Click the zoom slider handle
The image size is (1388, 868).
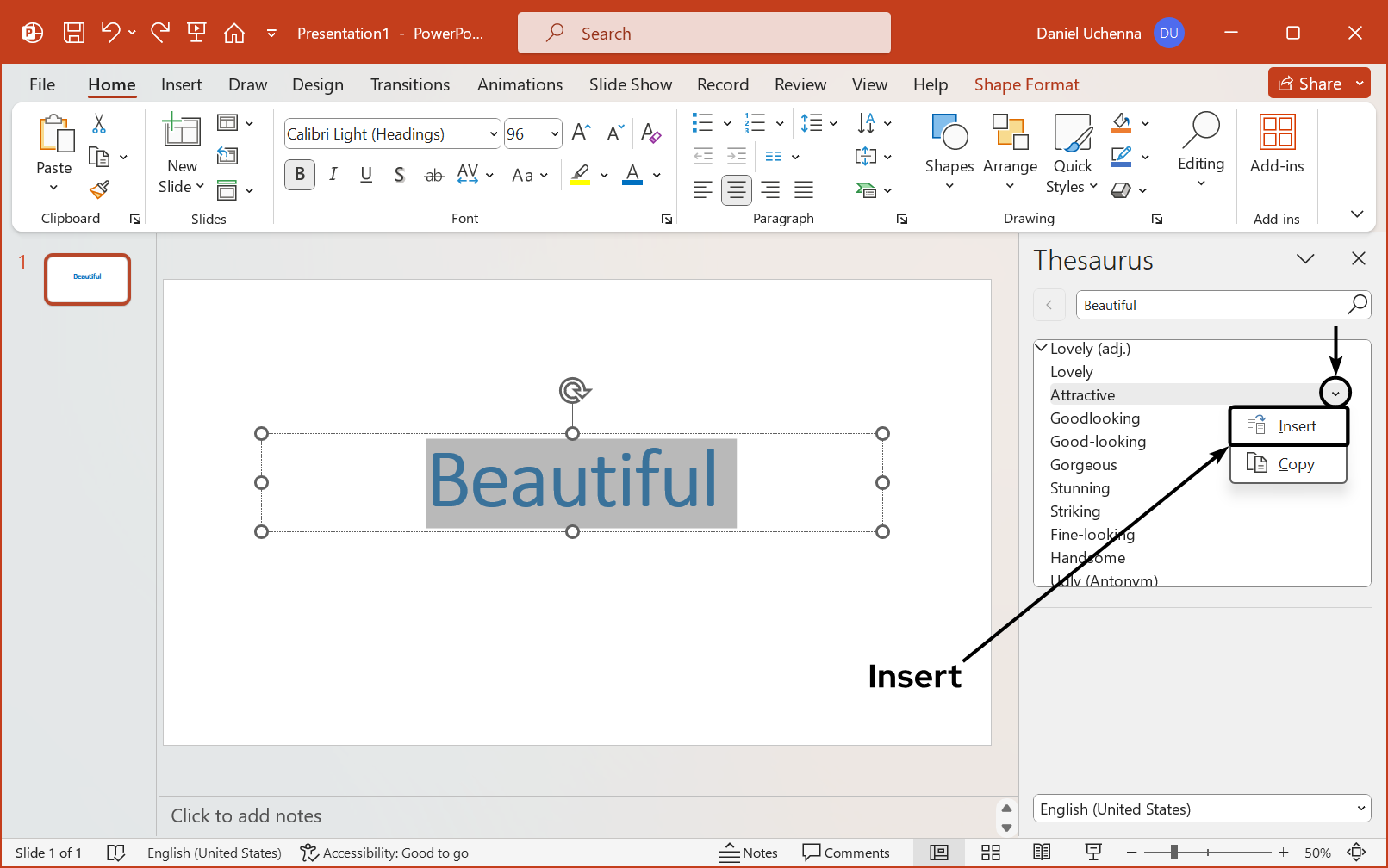point(1173,852)
